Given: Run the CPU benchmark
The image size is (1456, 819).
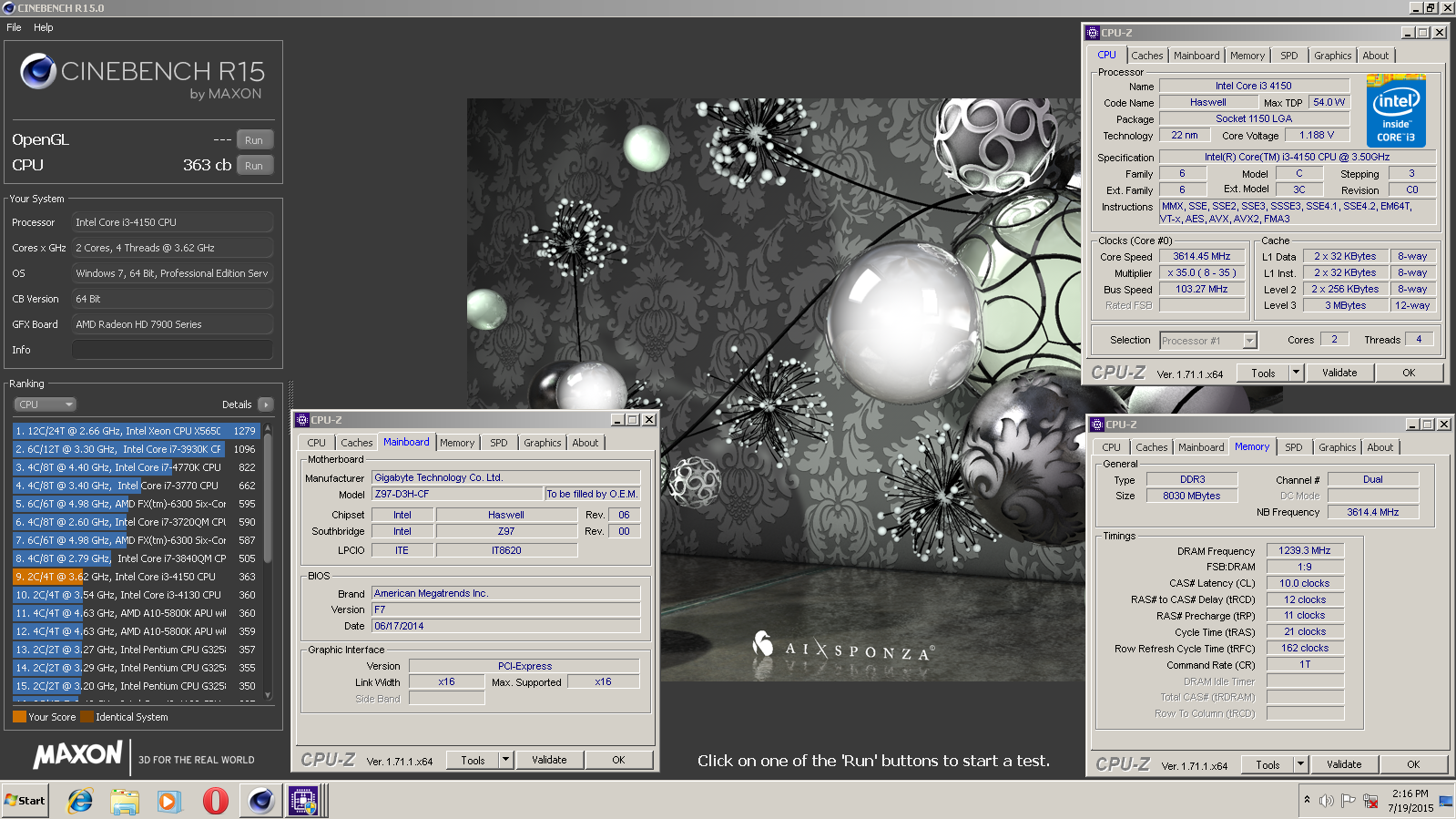Looking at the screenshot, I should [x=254, y=166].
